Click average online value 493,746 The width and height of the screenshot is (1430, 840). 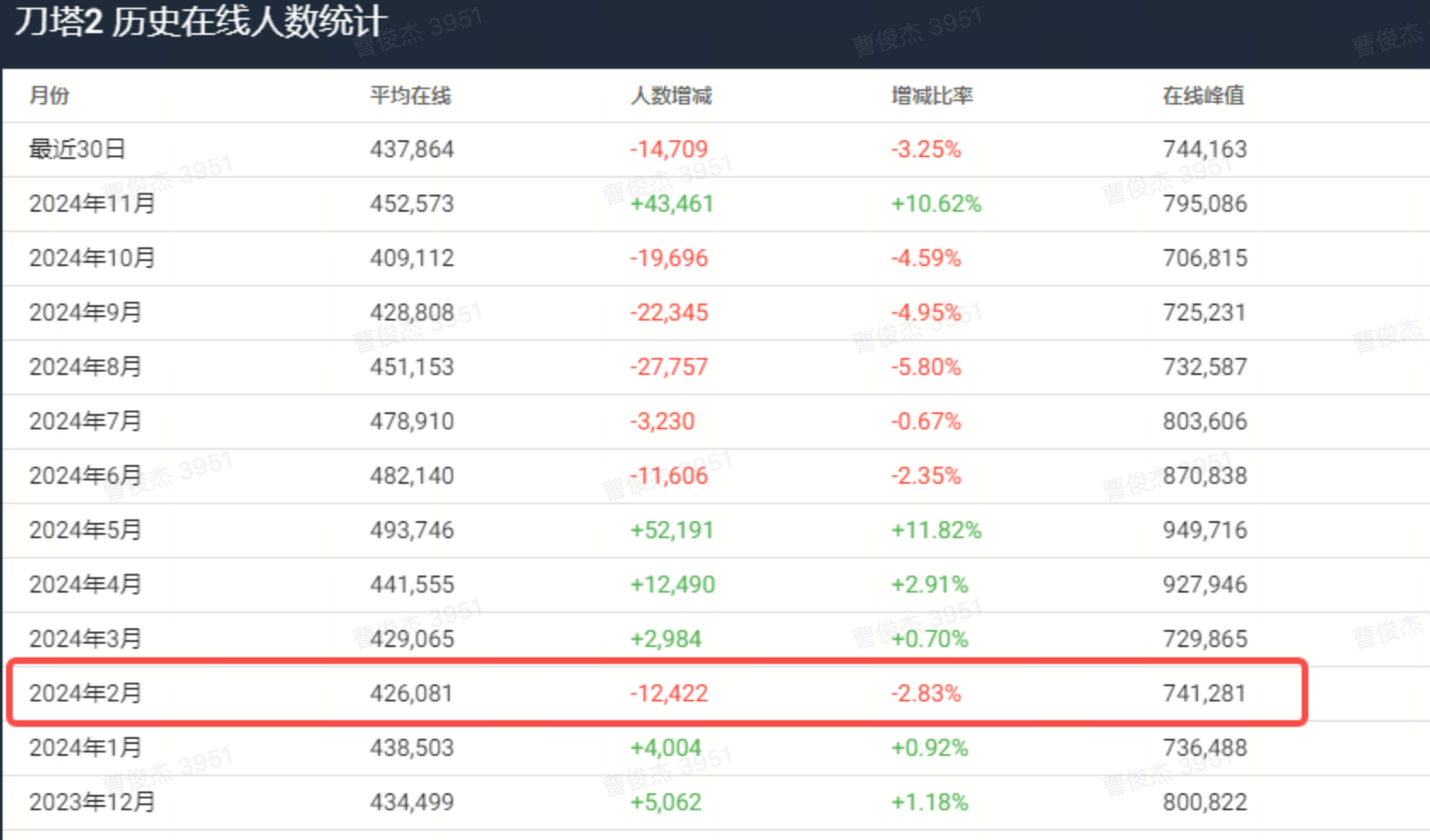[412, 531]
